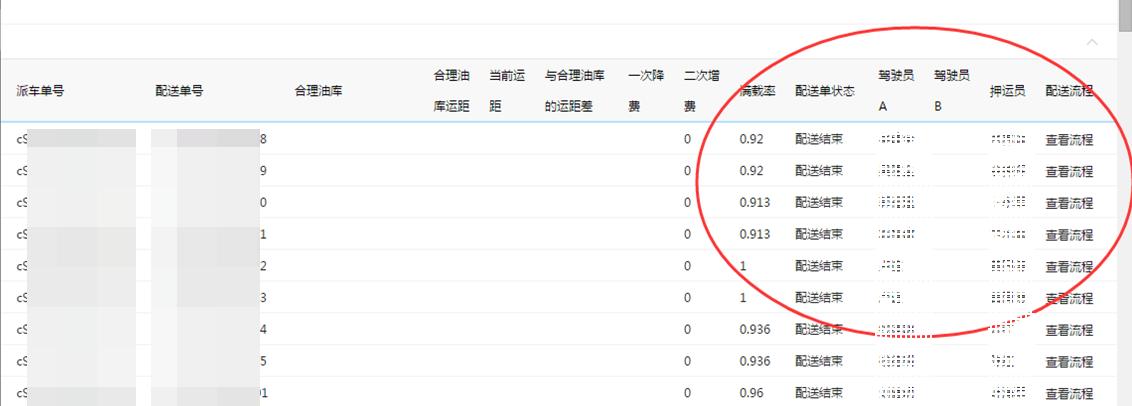Click the 当前运距 column header

[507, 91]
